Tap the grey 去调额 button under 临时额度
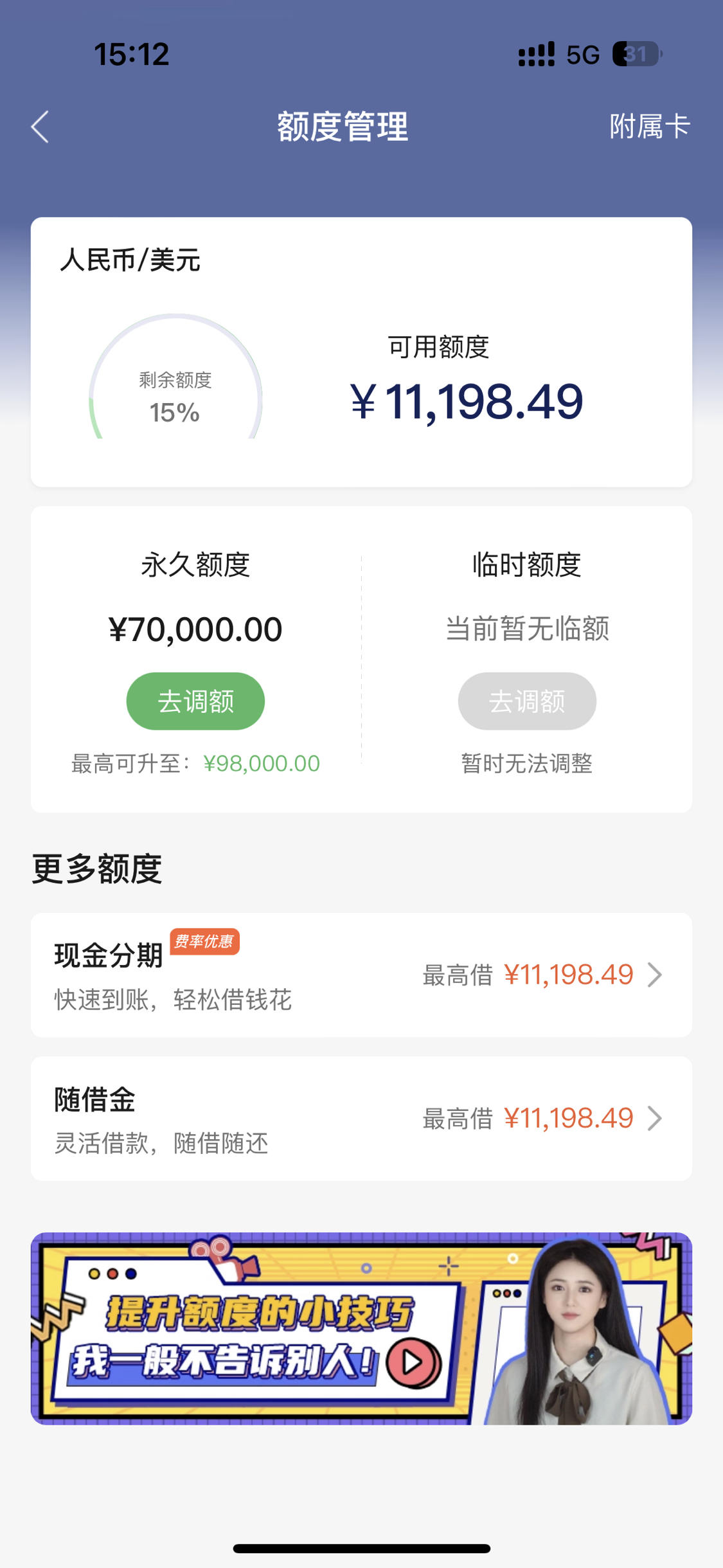Screen dimensions: 723x1568 tap(527, 701)
